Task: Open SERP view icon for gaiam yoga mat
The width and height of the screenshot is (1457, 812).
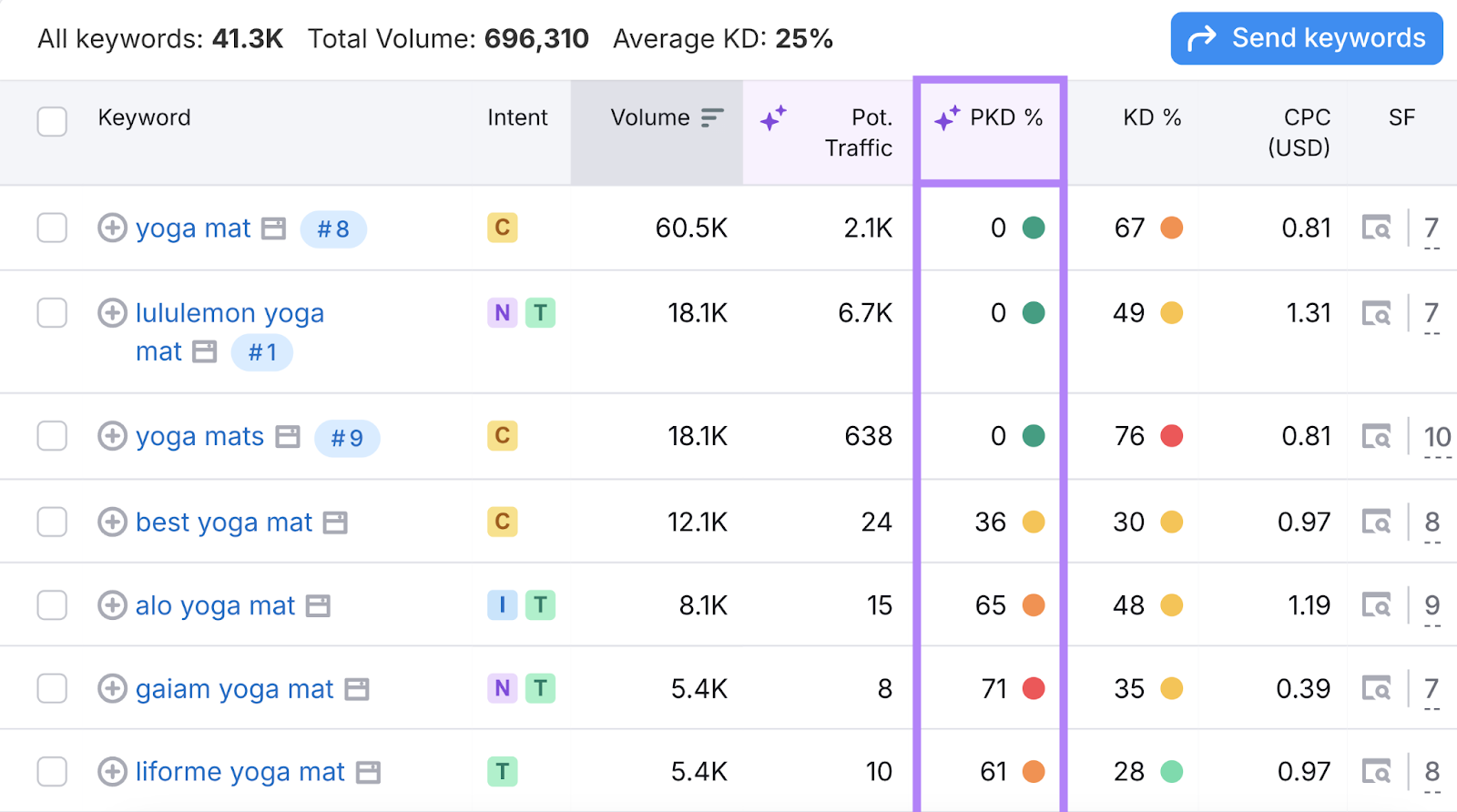Action: [1376, 688]
